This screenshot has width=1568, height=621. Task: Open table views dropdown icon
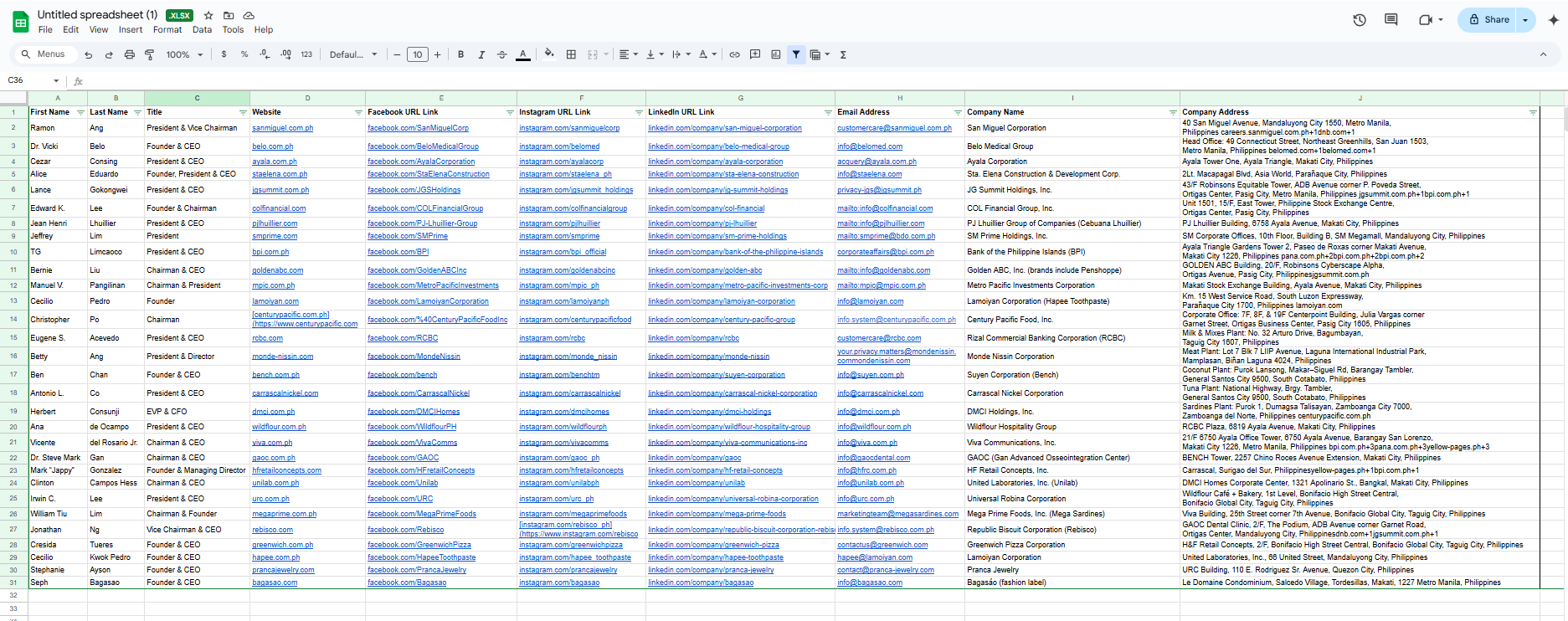click(x=820, y=54)
